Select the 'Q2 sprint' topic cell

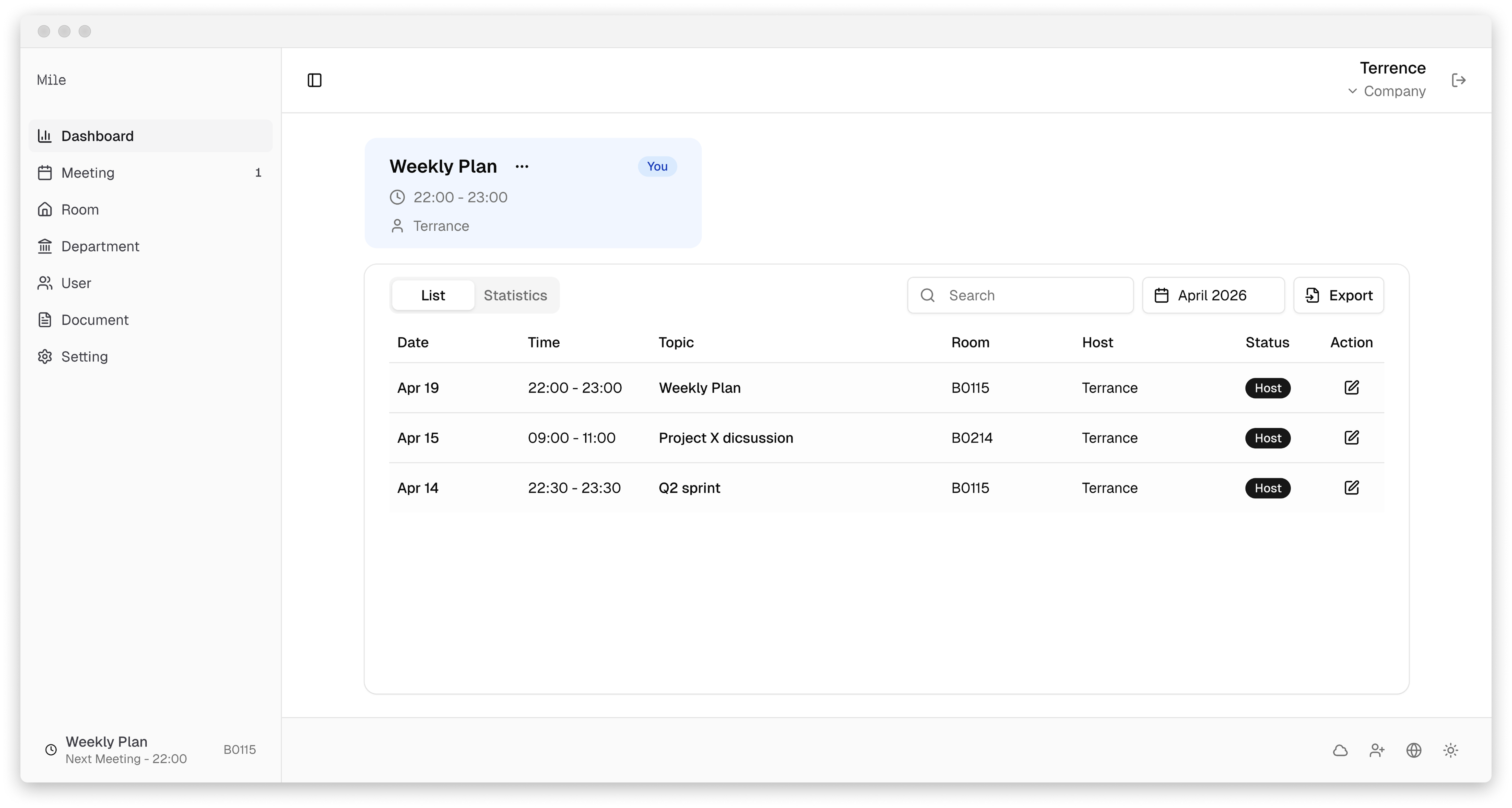pyautogui.click(x=689, y=488)
